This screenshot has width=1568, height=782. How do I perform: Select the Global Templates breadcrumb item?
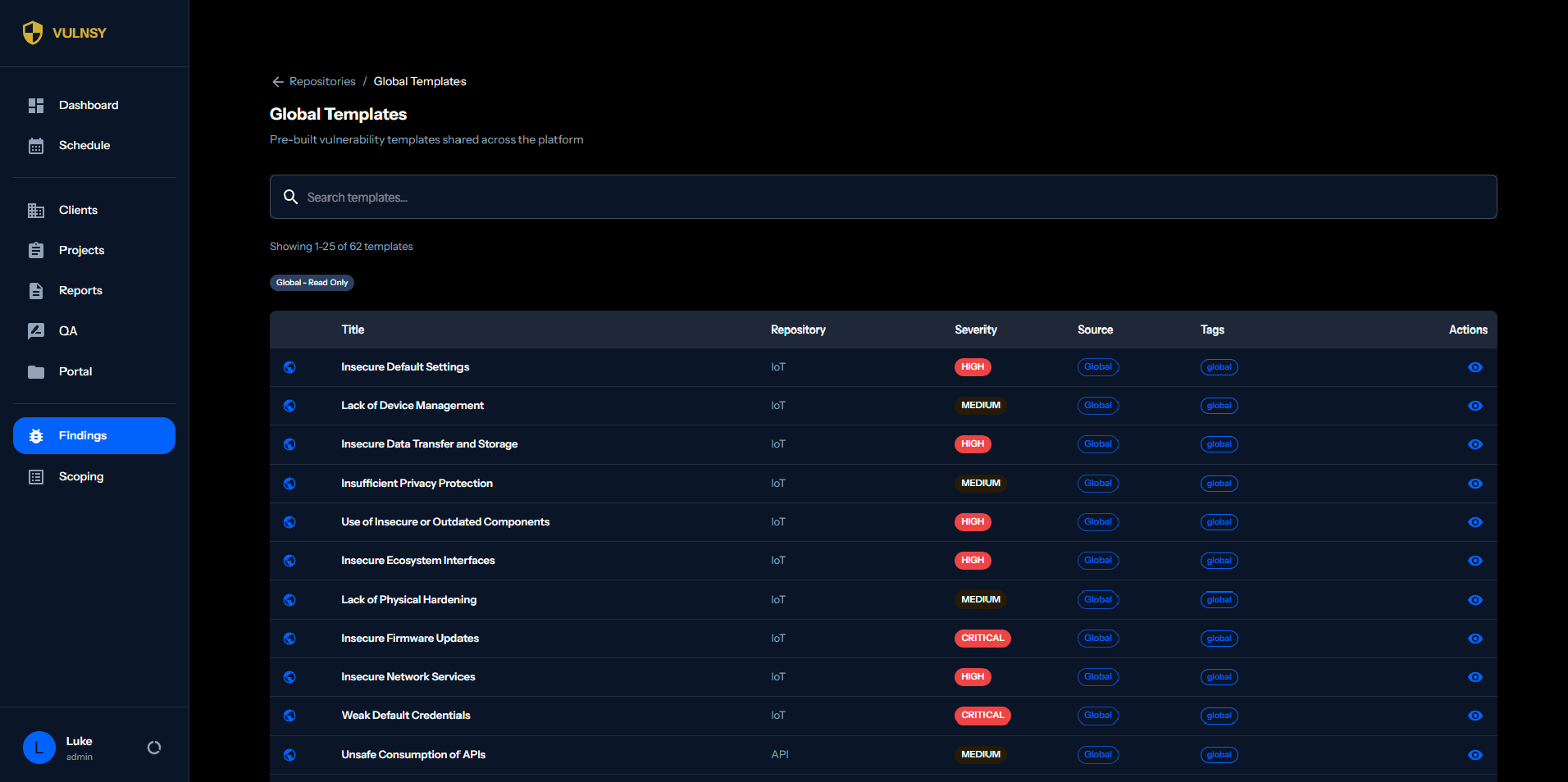(x=420, y=81)
